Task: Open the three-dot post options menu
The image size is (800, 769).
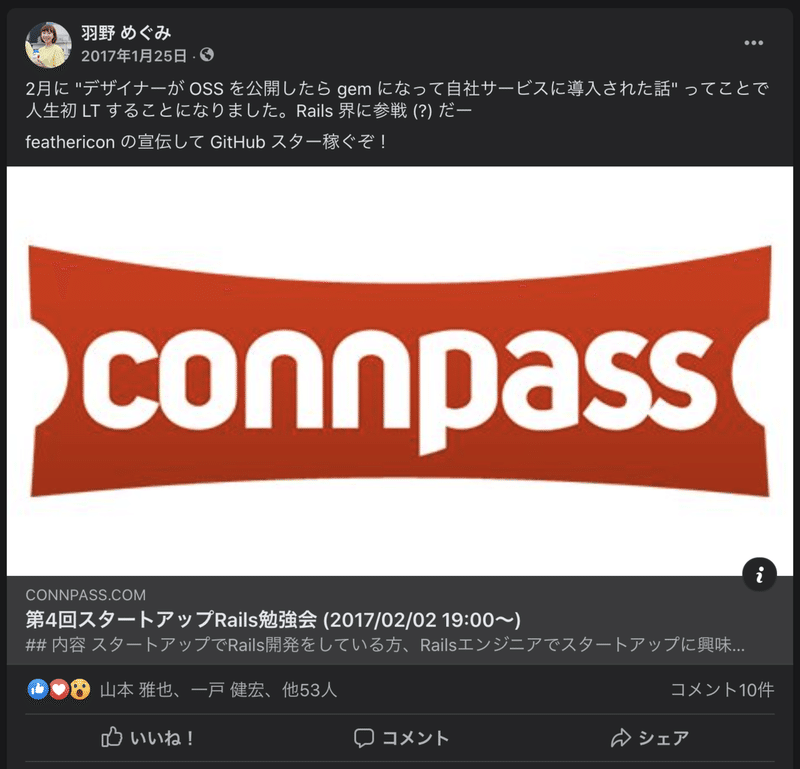Action: pyautogui.click(x=753, y=43)
